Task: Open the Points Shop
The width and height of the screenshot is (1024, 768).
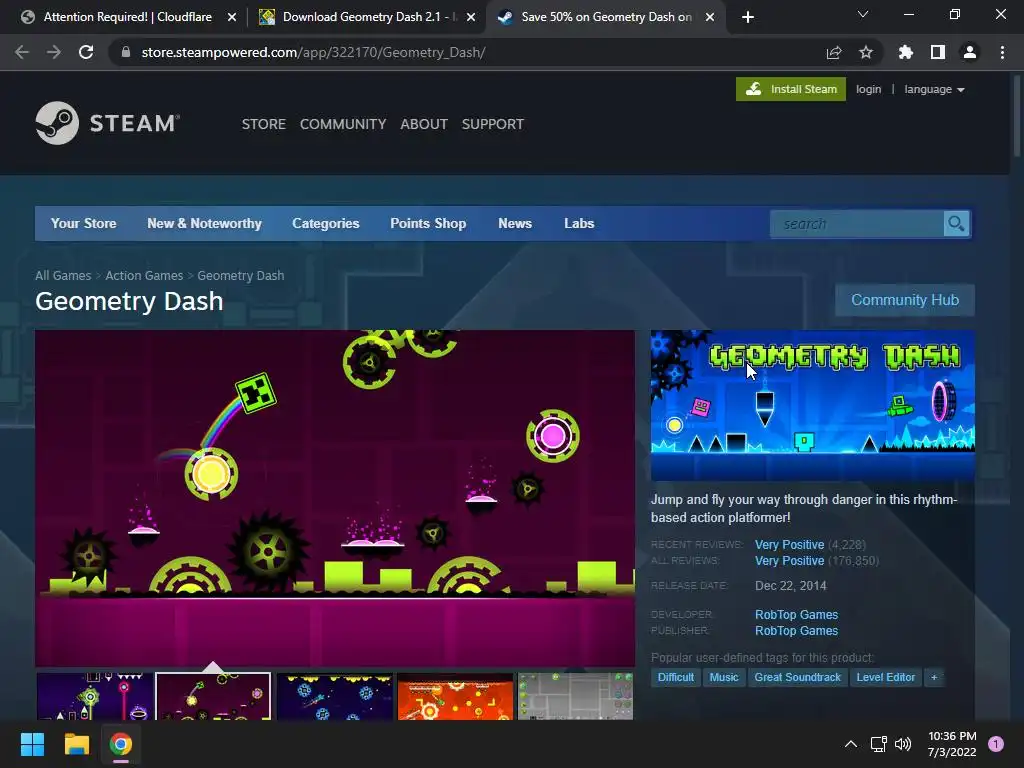Action: (x=428, y=223)
